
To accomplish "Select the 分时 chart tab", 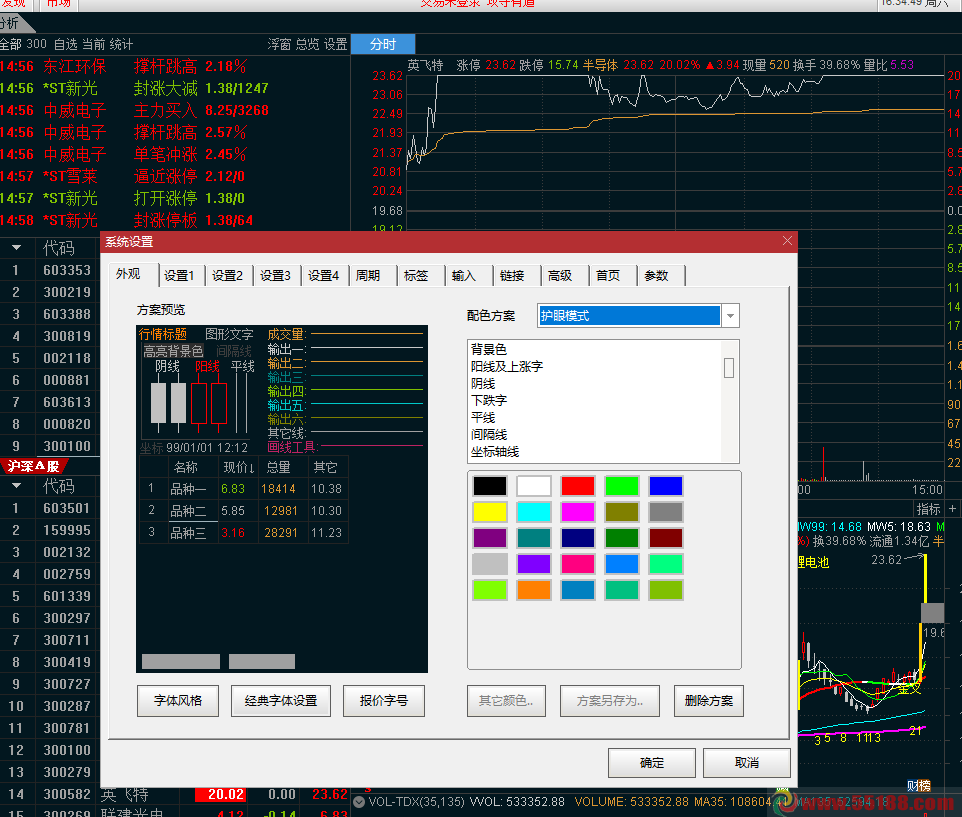I will (383, 44).
